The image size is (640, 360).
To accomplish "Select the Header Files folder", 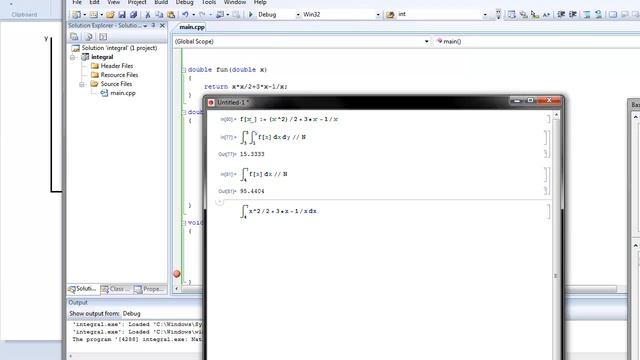I will [117, 66].
